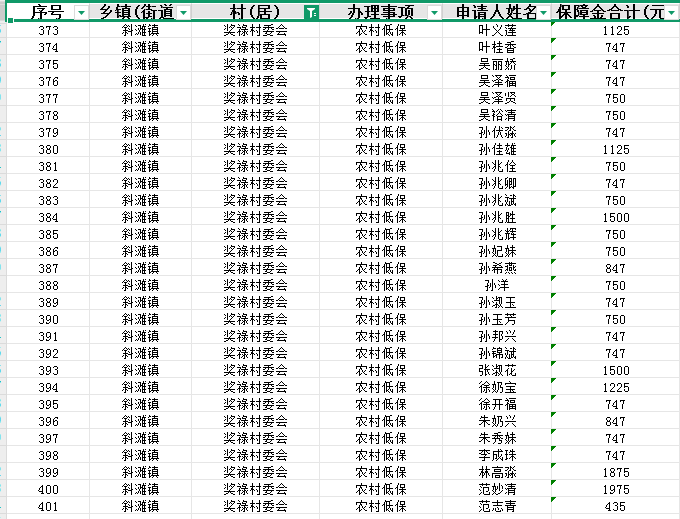Select serial number cell 399
Viewport: 680px width, 519px height.
point(48,472)
